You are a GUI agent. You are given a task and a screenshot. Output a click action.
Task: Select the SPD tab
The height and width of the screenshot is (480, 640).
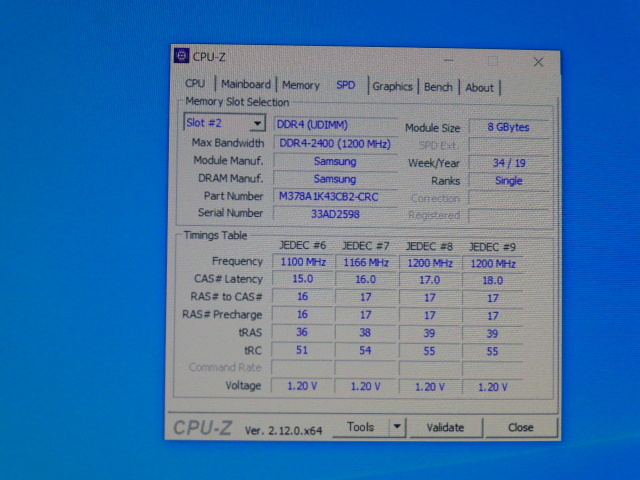coord(345,85)
